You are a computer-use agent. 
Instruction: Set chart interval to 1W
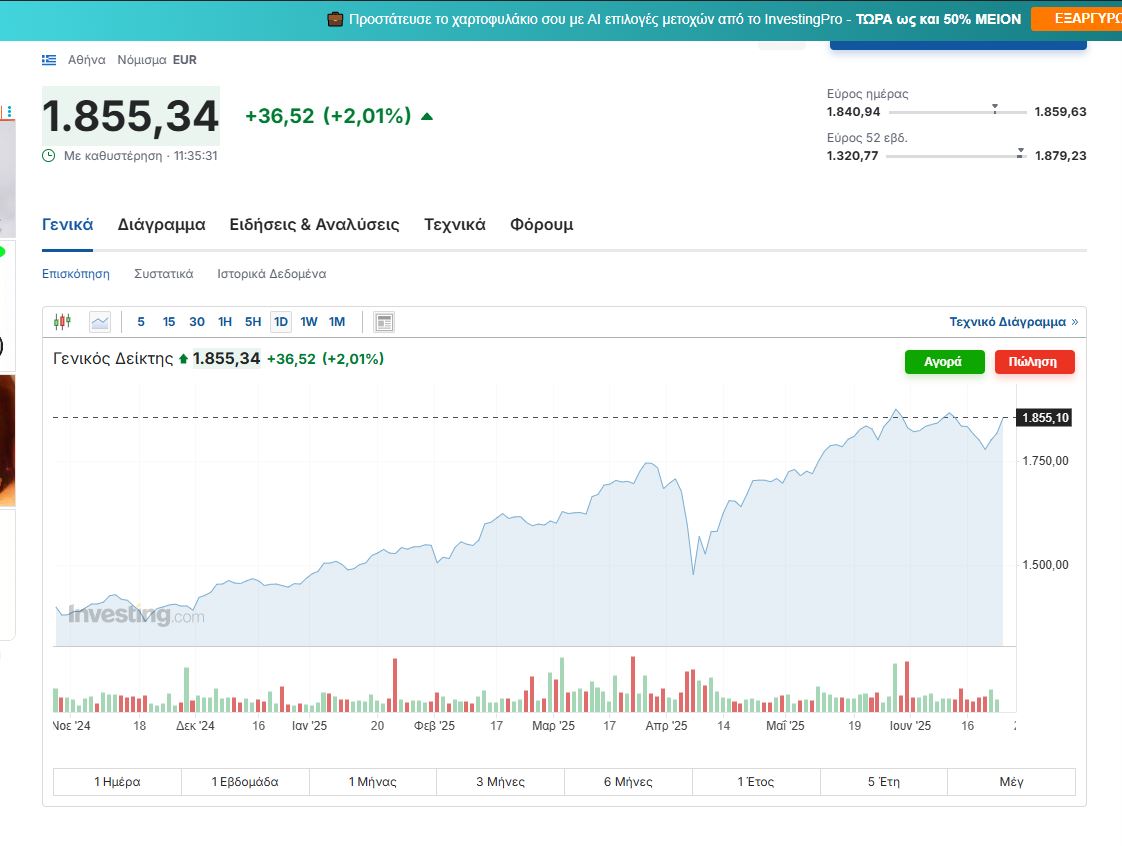(309, 322)
